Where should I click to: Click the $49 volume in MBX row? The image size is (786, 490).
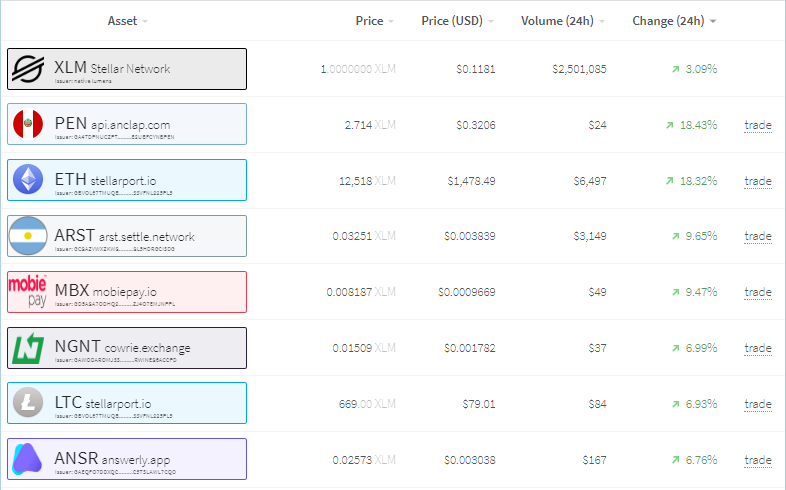tap(598, 292)
